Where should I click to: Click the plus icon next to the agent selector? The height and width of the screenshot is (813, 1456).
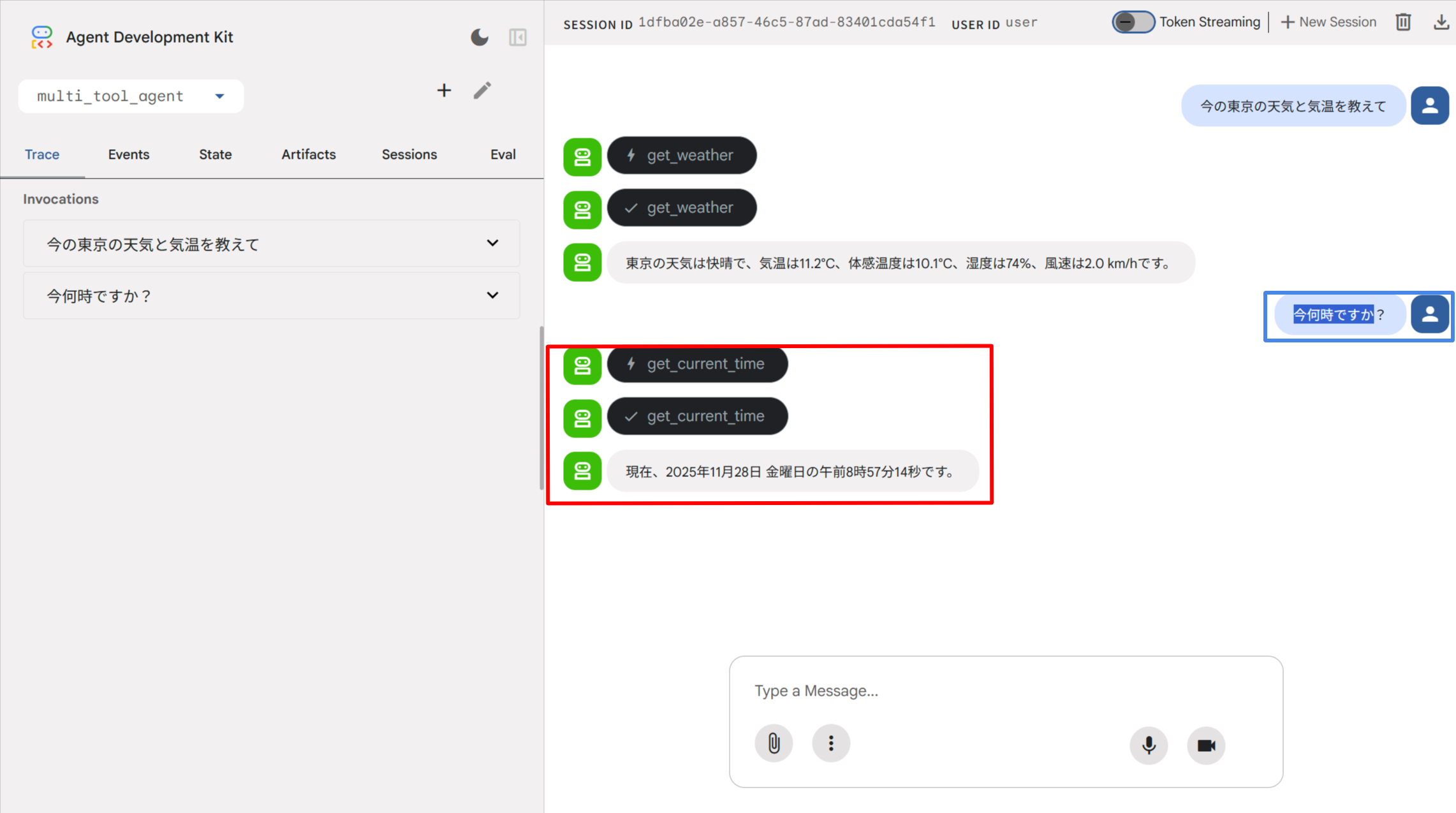coord(444,91)
